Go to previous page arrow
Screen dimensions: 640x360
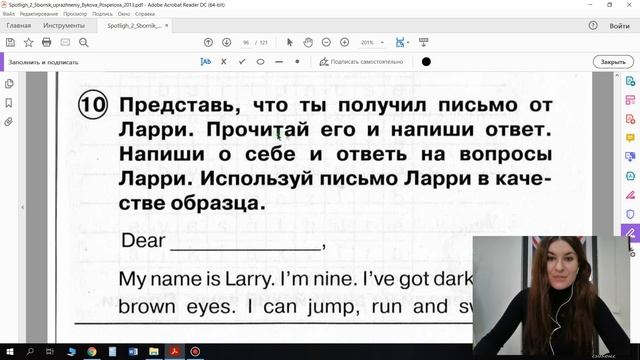click(x=208, y=42)
